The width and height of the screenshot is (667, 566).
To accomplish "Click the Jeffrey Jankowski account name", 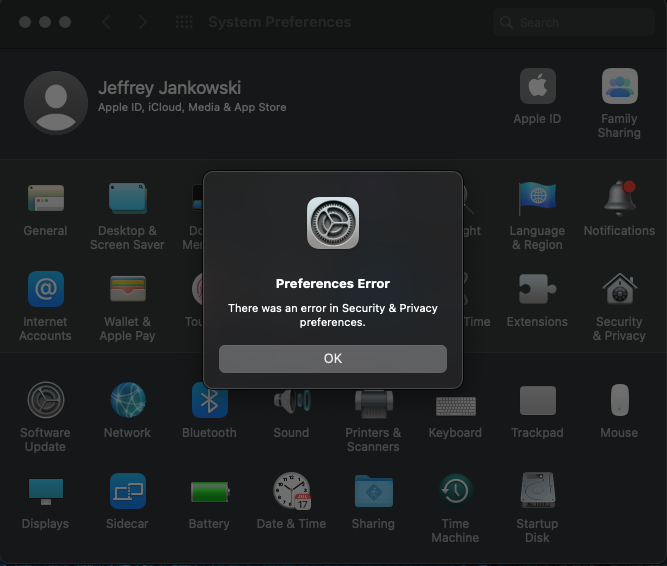I will [x=169, y=88].
